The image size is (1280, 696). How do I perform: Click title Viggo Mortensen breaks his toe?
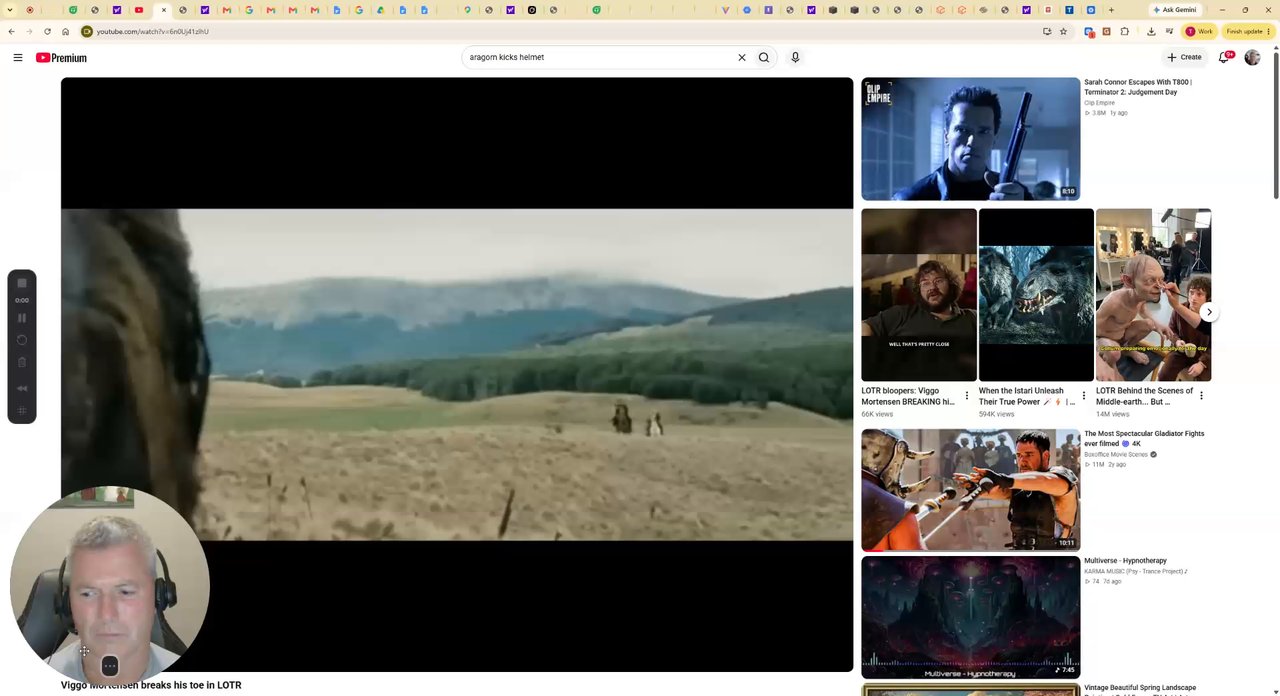point(151,685)
